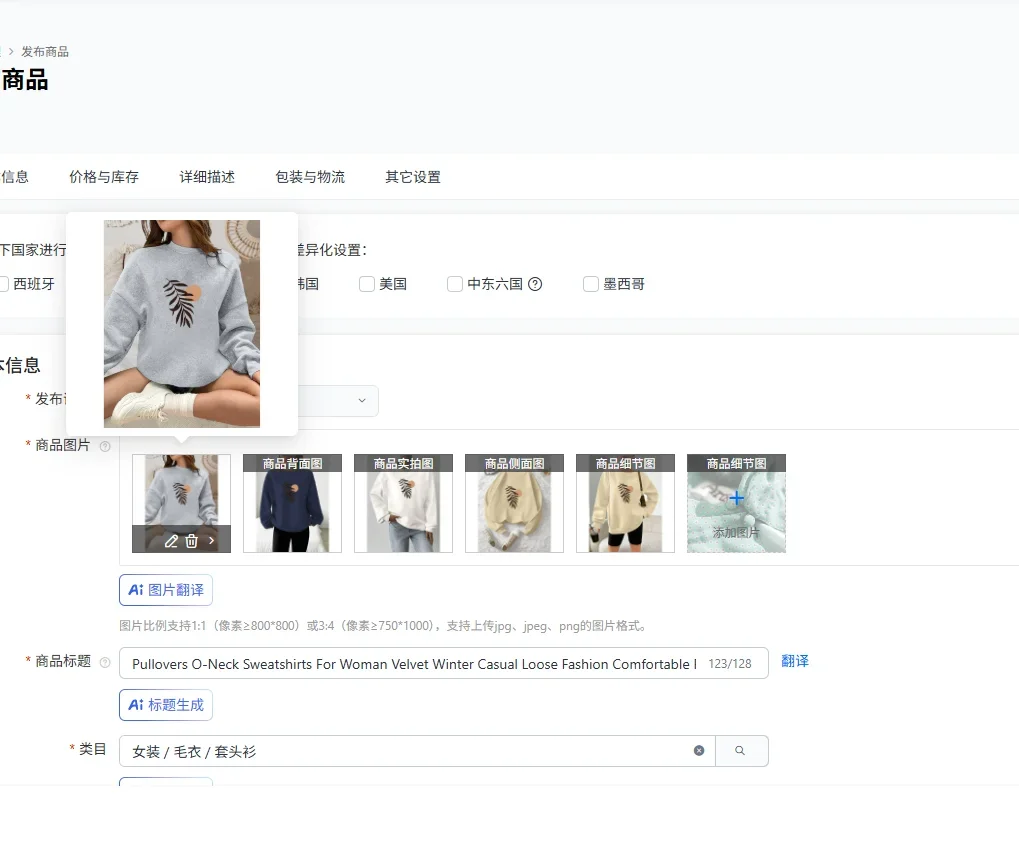Click the pencil edit icon on the main product image
Screen dimensions: 1019x852
pos(172,541)
